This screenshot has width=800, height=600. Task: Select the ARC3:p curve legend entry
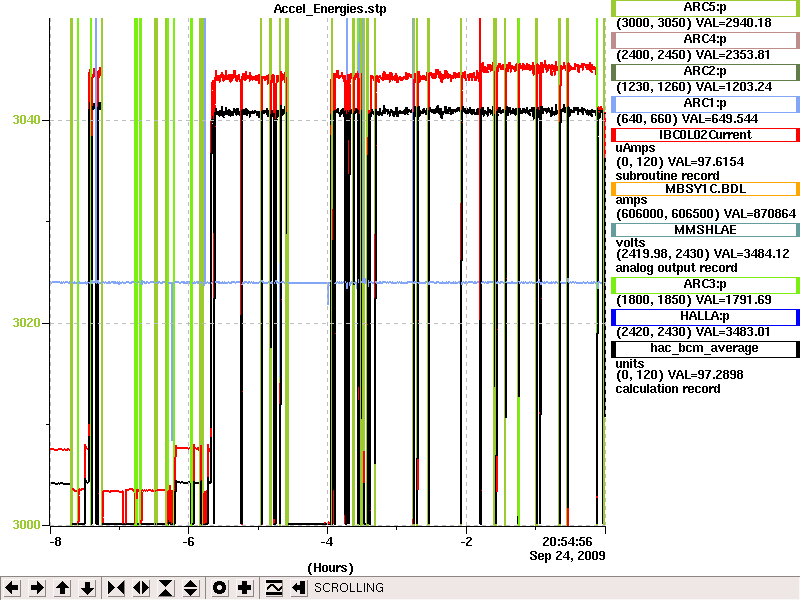[x=705, y=285]
